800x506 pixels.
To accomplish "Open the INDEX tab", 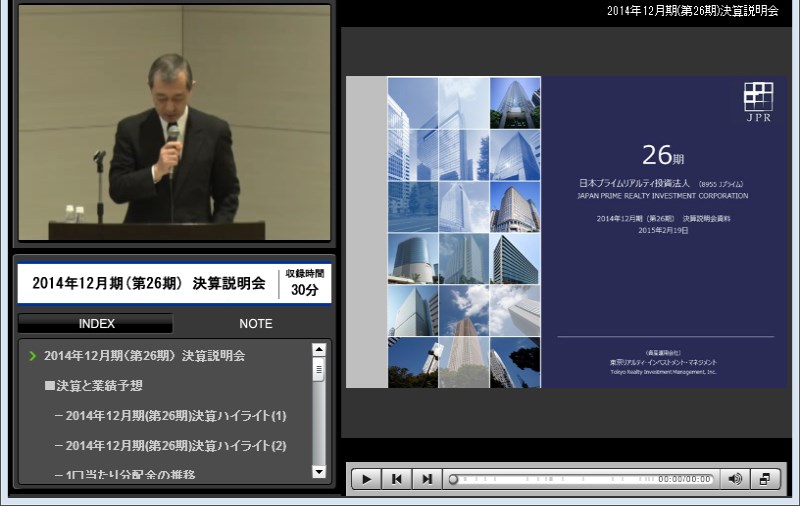I will [x=96, y=324].
